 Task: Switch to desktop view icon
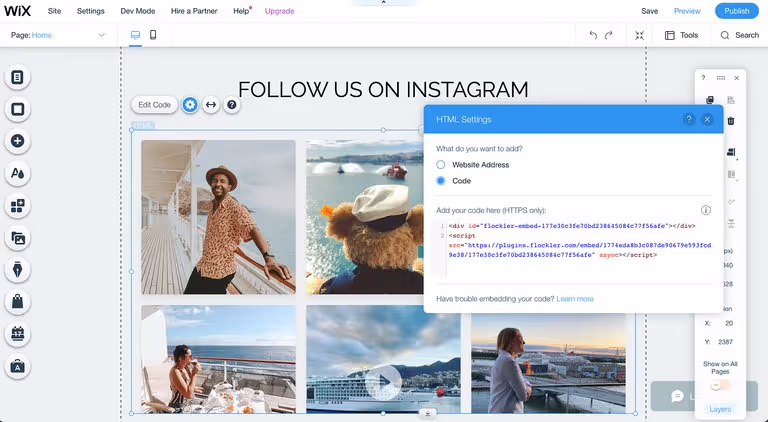[135, 35]
